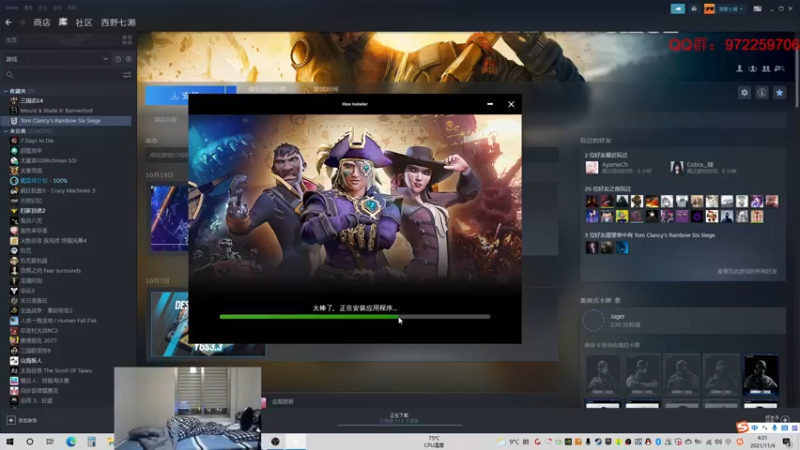Open the 商店 store tab
800x450 pixels.
[x=42, y=22]
